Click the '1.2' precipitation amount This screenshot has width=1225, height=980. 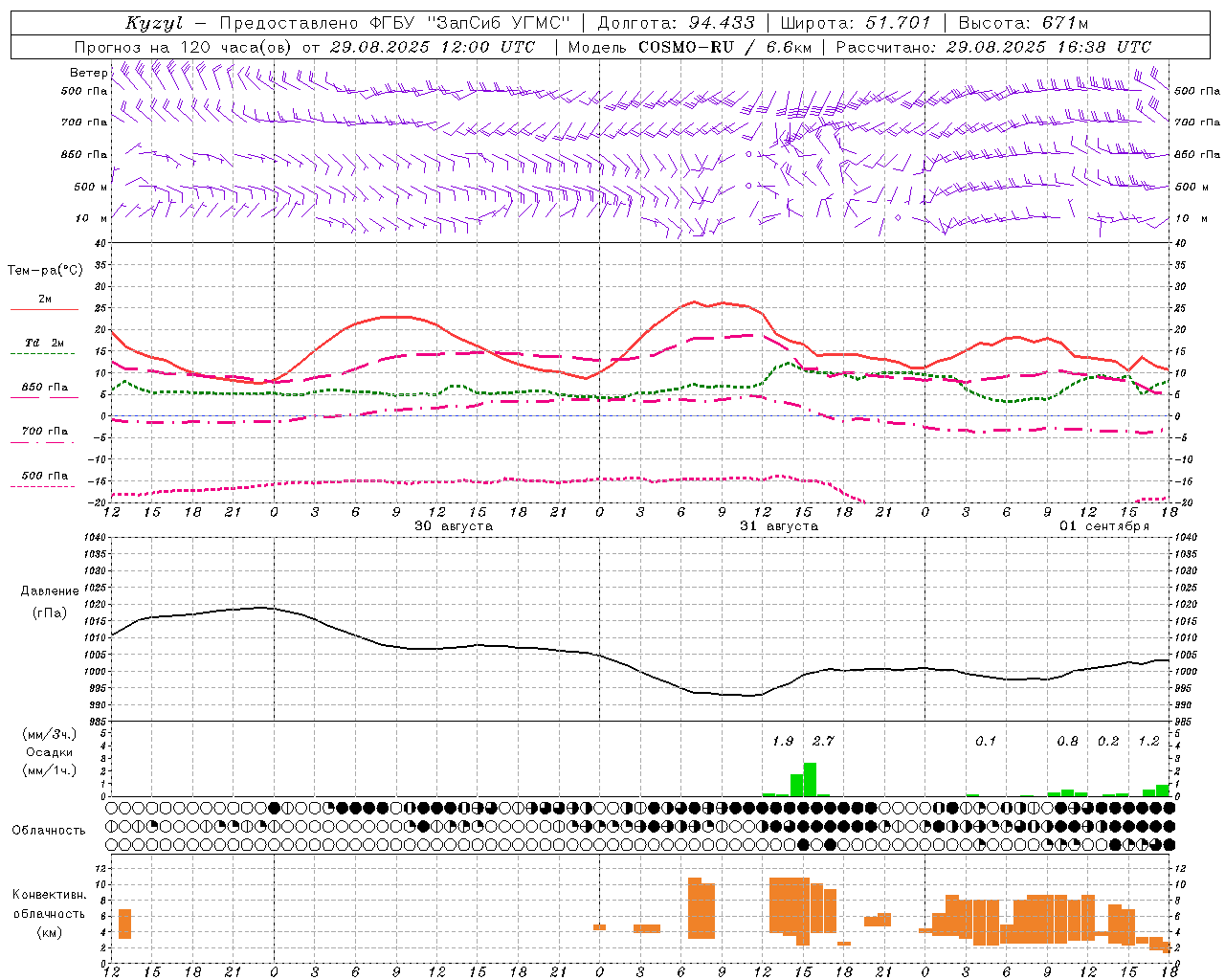click(1148, 741)
